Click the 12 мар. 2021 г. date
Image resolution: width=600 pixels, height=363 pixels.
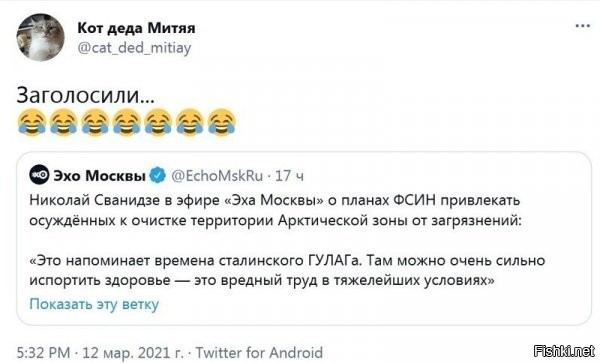click(x=133, y=352)
